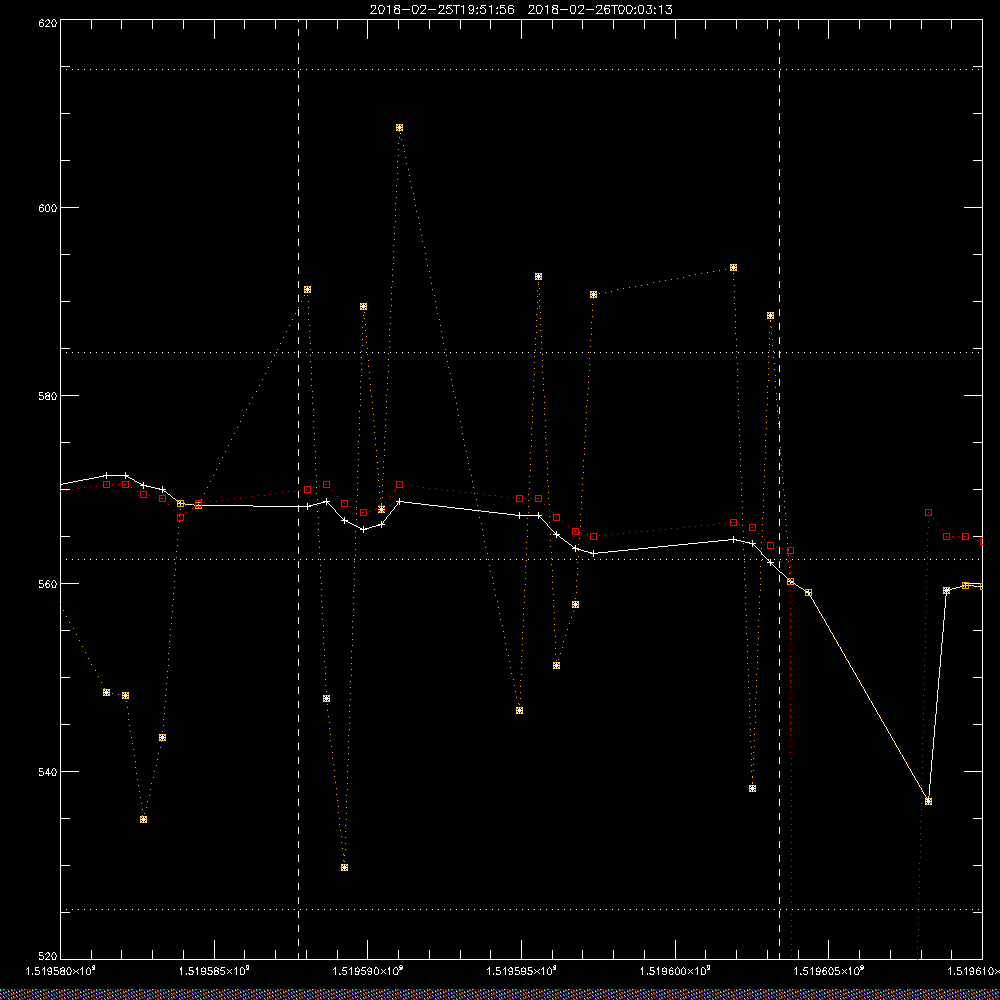Click the x-axis label 1.519585×10⁹

coord(214,971)
